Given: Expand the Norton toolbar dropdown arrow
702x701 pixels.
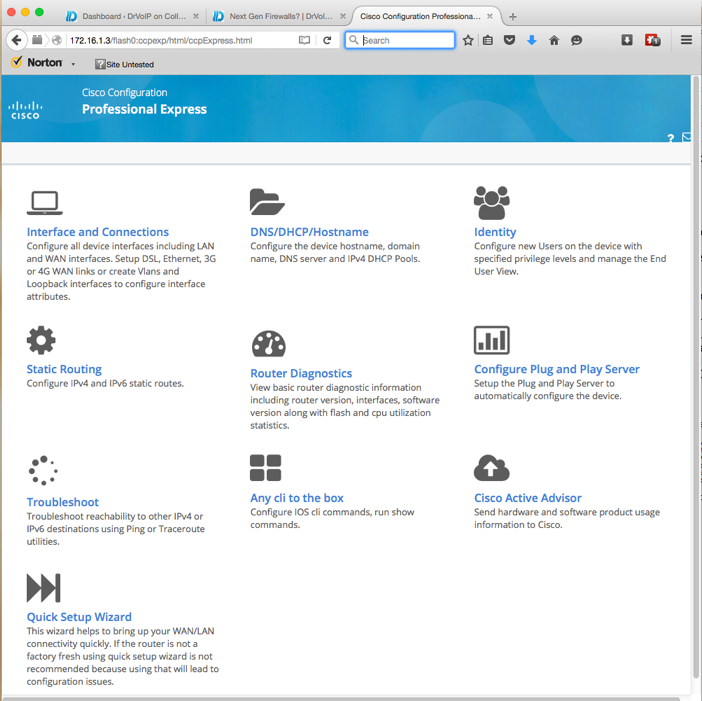Looking at the screenshot, I should (x=73, y=64).
